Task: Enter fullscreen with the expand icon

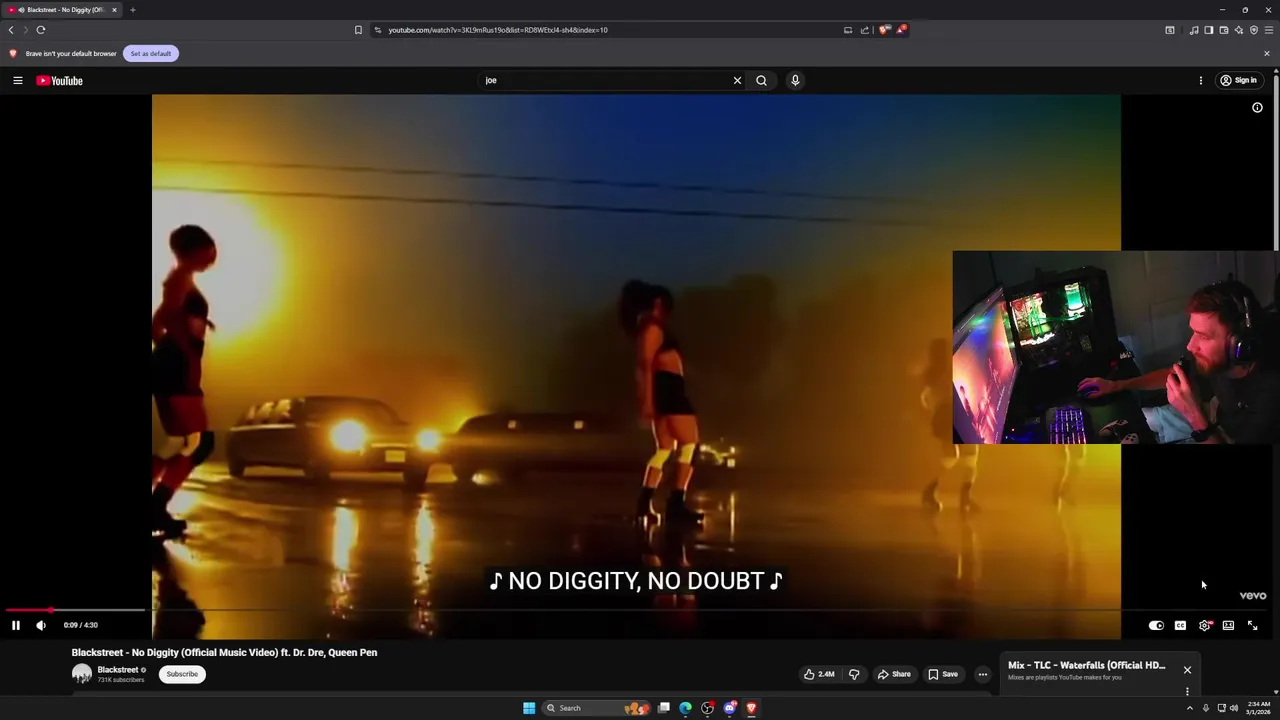Action: [x=1252, y=625]
